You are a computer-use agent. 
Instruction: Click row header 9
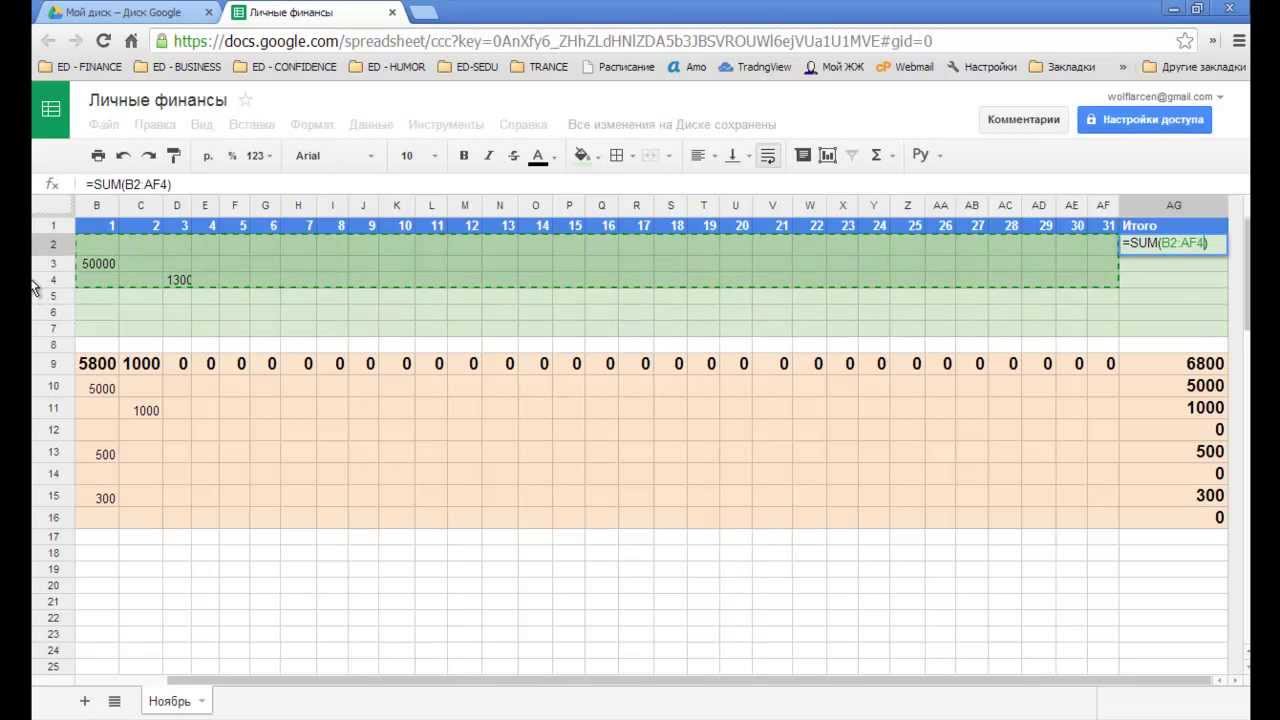point(53,364)
